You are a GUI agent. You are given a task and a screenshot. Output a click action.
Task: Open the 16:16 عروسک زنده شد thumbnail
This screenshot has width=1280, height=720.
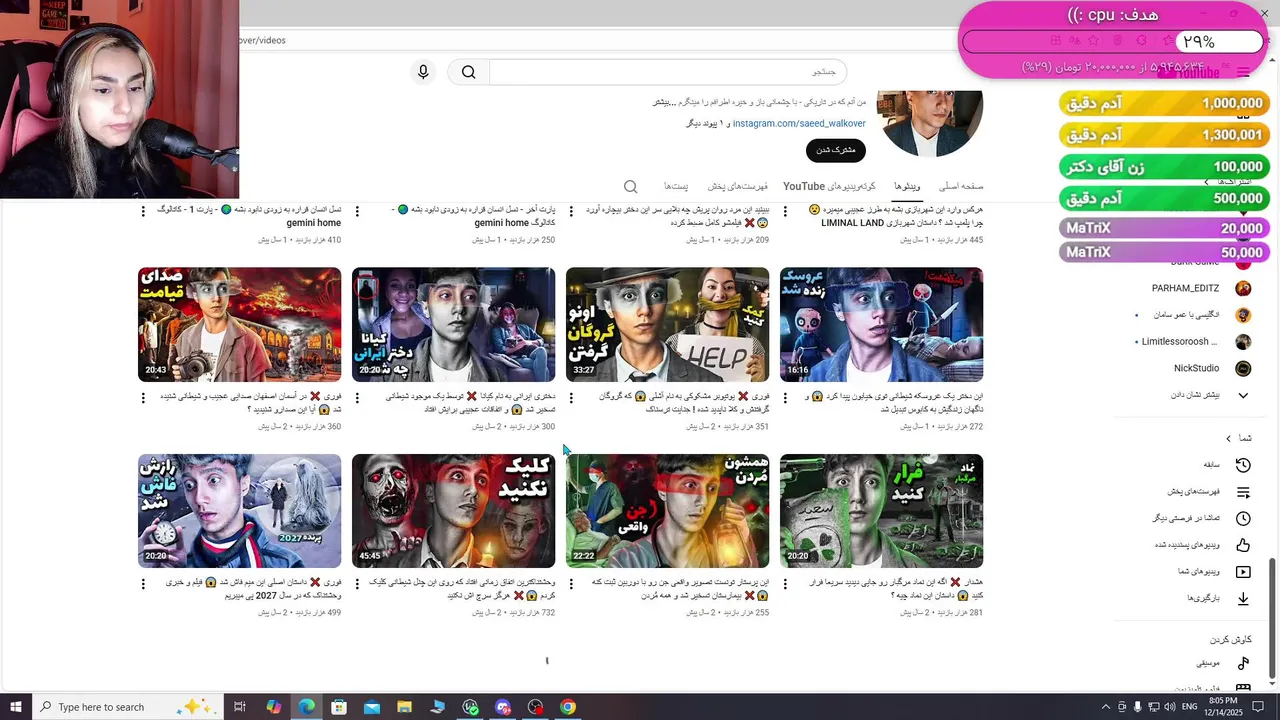tap(882, 324)
